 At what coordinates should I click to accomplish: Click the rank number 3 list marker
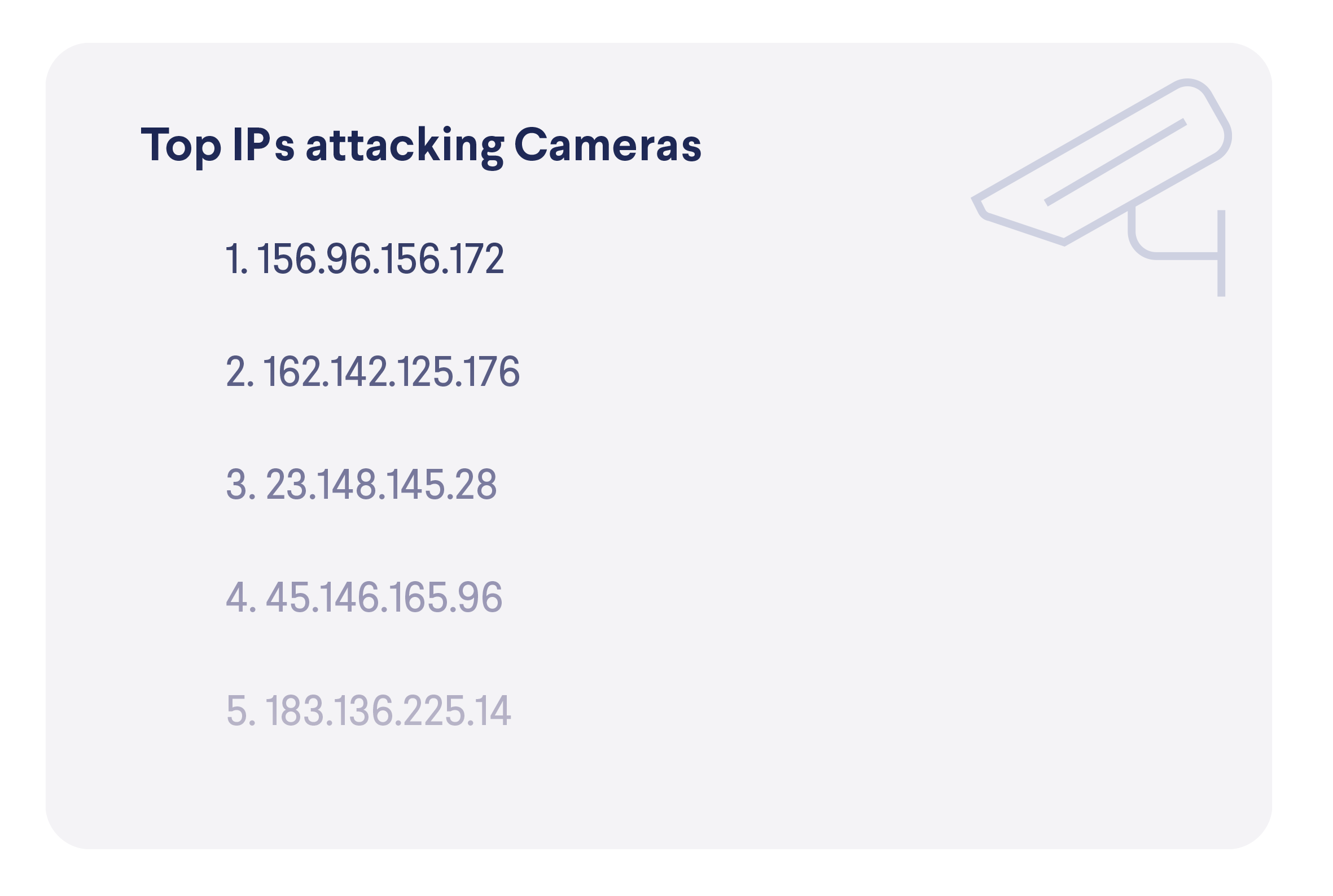240,485
